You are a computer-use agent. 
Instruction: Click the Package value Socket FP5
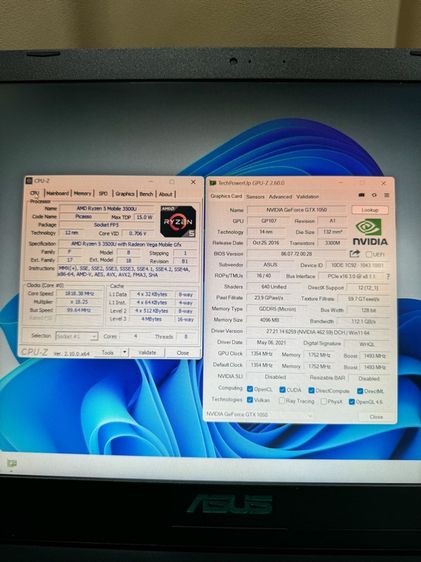tap(107, 225)
